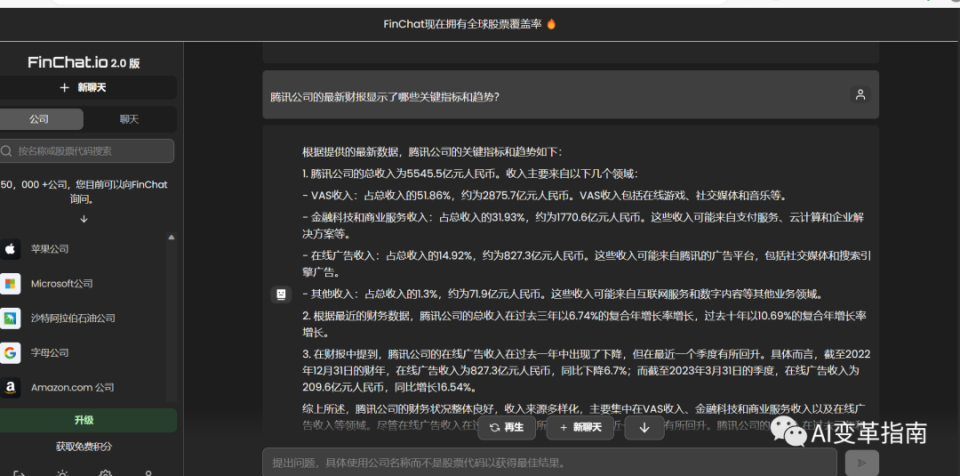Open 苹果公司 in company list
This screenshot has width=960, height=476.
[x=50, y=249]
